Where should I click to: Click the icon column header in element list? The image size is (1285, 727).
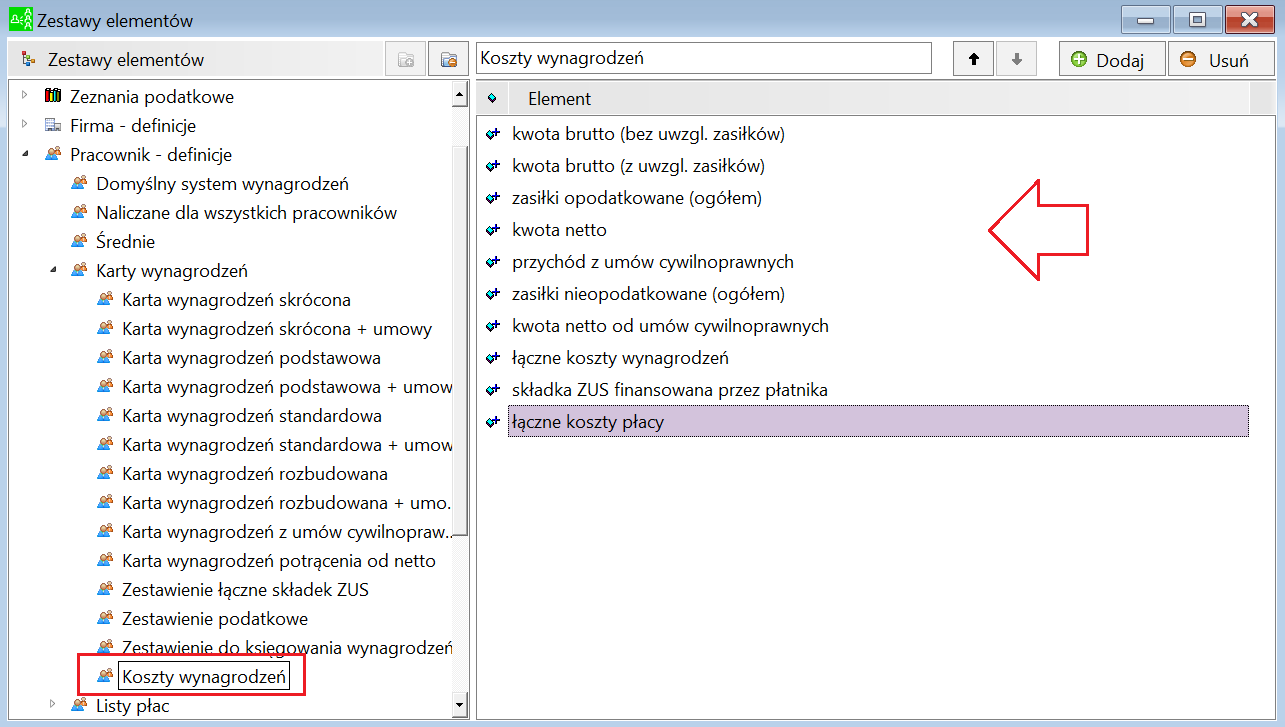pos(492,99)
